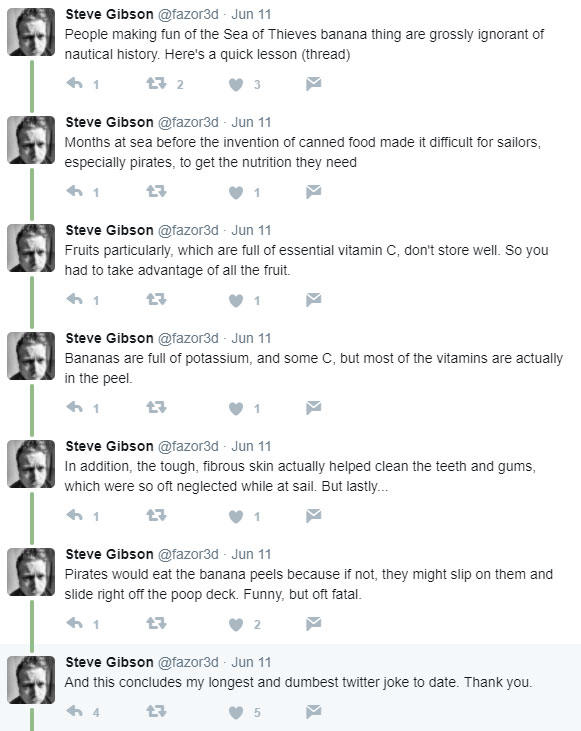Retweet the 'canned food' tweet
The image size is (581, 731).
tap(156, 192)
